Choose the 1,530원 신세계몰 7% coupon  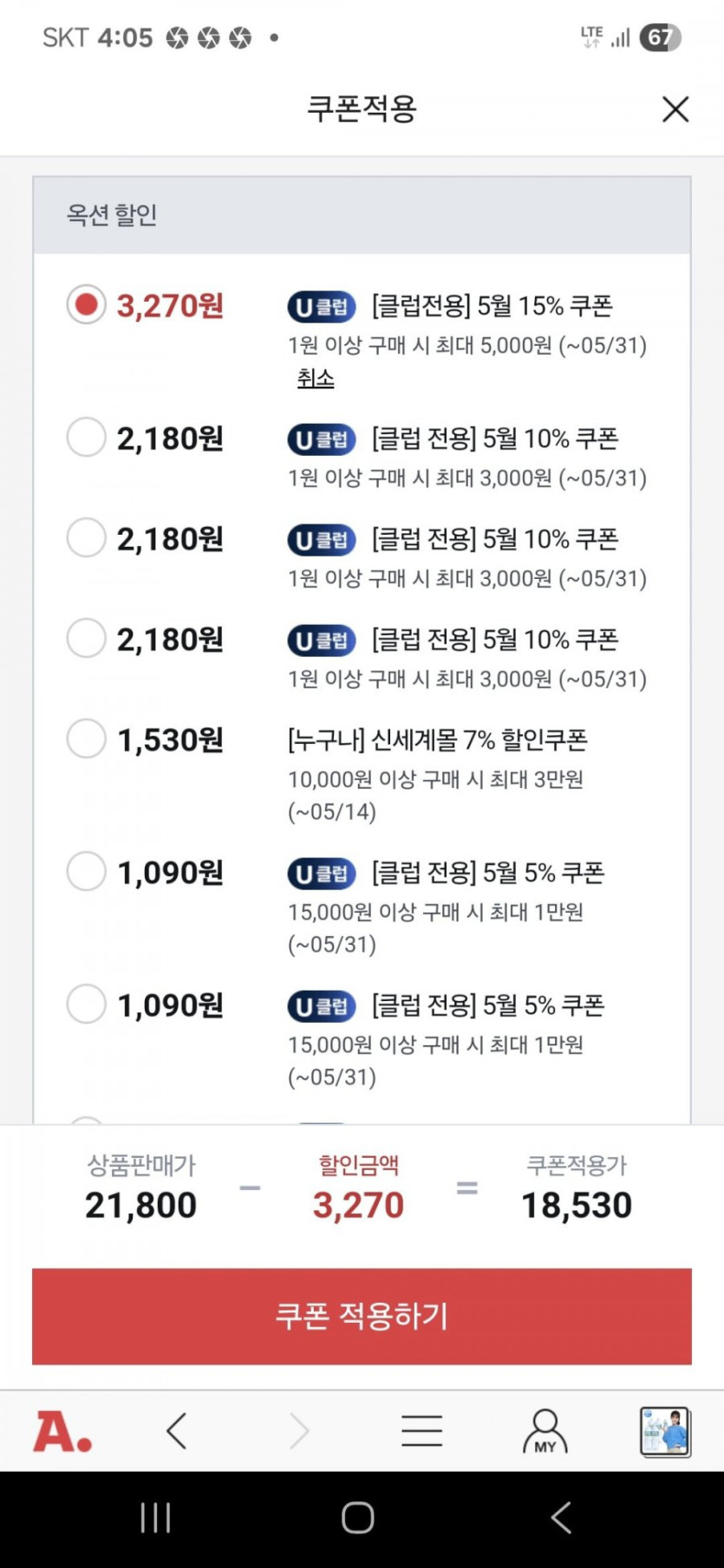point(86,739)
